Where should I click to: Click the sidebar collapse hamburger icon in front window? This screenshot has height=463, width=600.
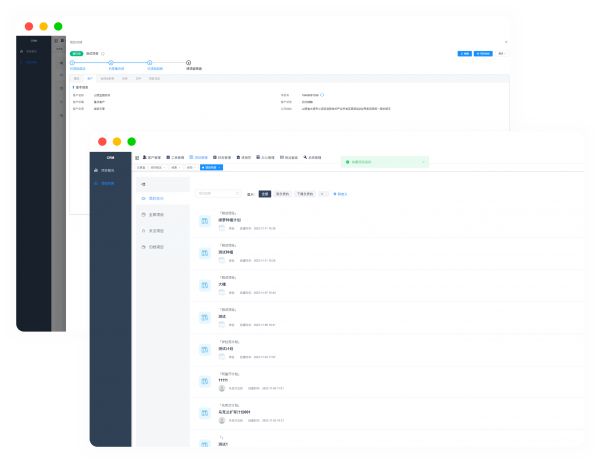click(x=137, y=157)
